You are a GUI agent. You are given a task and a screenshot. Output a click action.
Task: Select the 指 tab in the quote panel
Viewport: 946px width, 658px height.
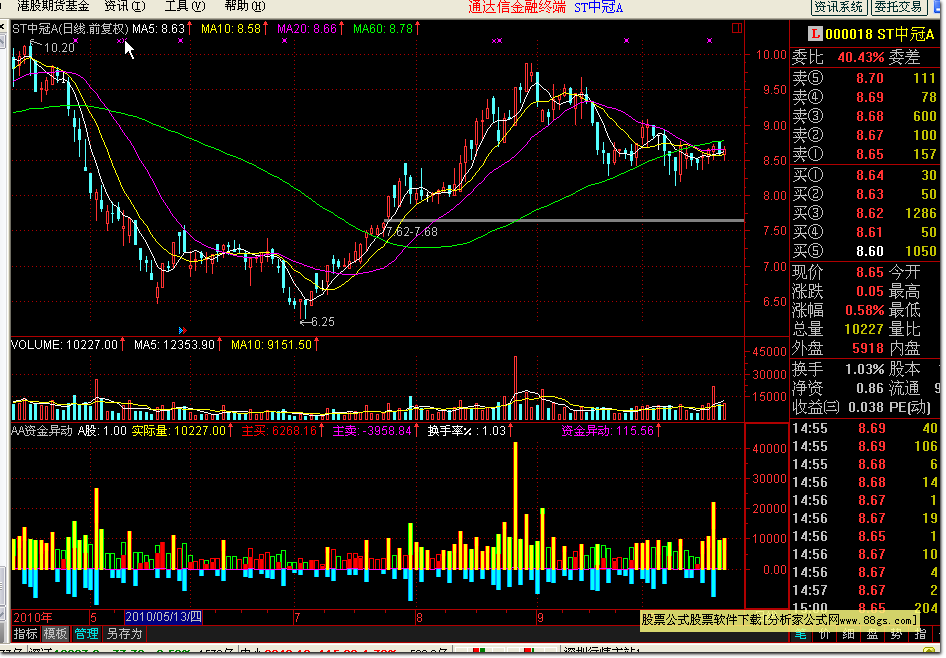pos(921,634)
